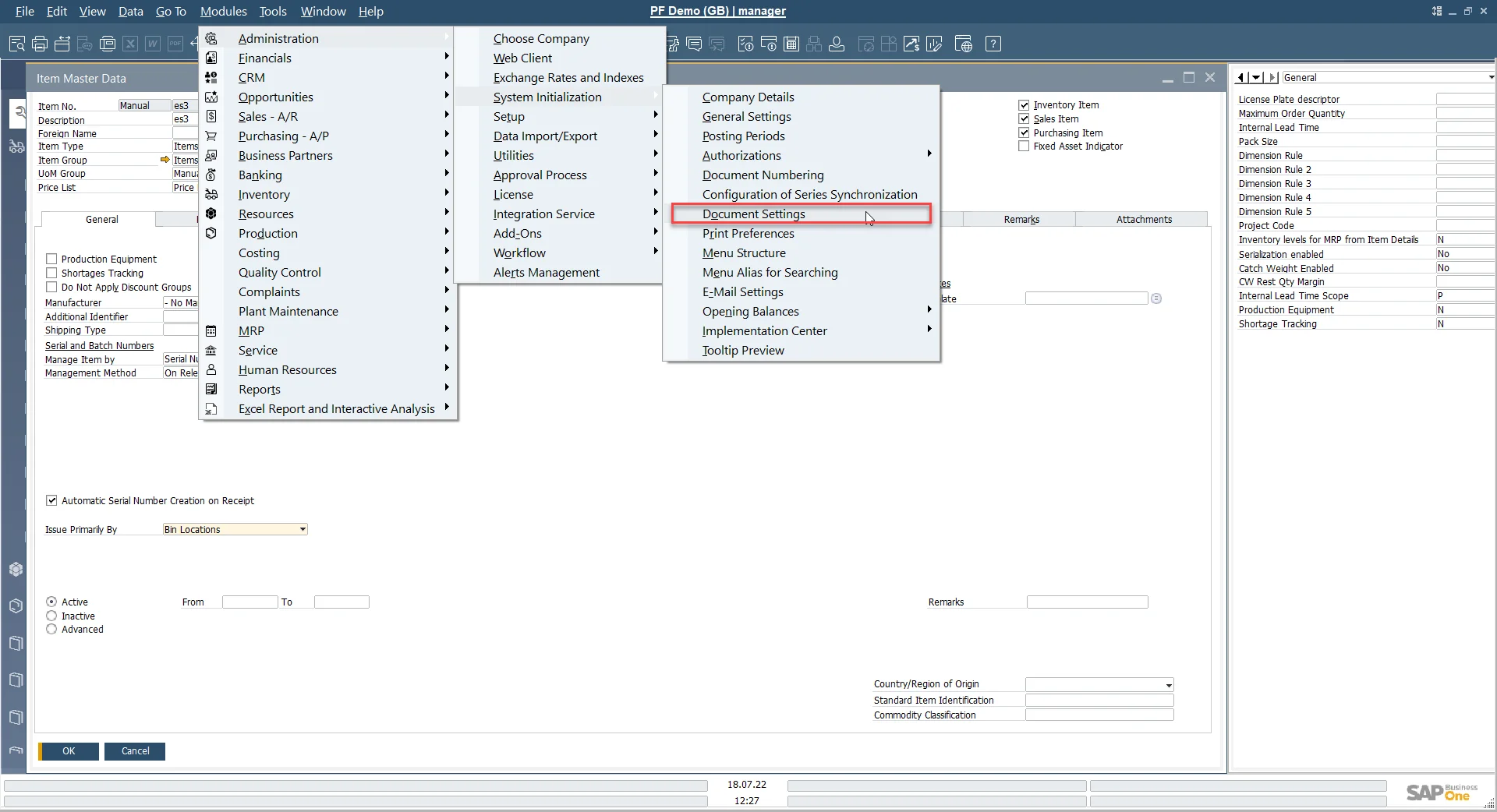The height and width of the screenshot is (812, 1497).
Task: Click the Print icon in toolbar
Action: pos(40,44)
